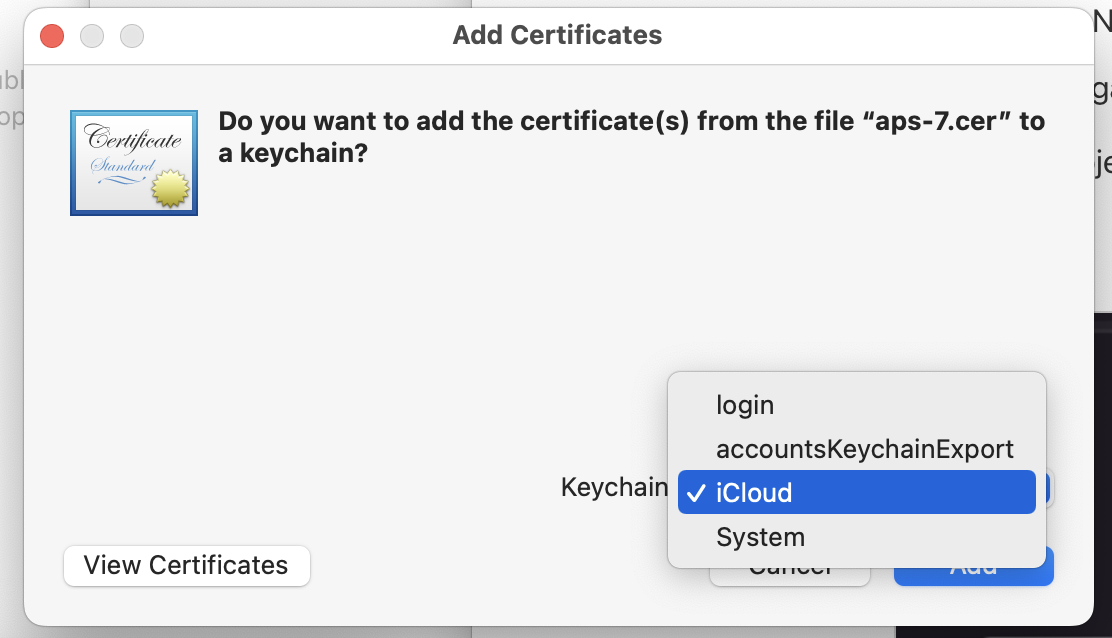Screen dimensions: 1112x638
Task: Open the View Certificates button
Action: (186, 565)
